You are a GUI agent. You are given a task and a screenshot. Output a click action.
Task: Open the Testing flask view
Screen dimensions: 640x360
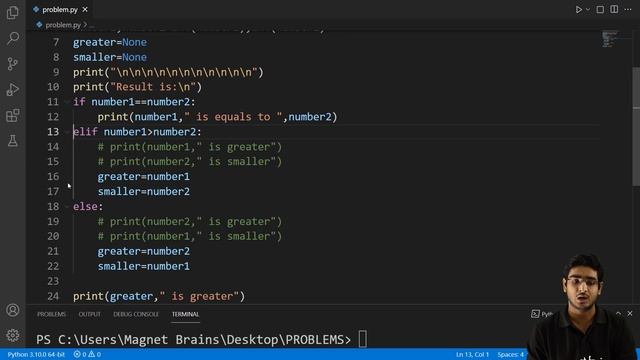(13, 141)
